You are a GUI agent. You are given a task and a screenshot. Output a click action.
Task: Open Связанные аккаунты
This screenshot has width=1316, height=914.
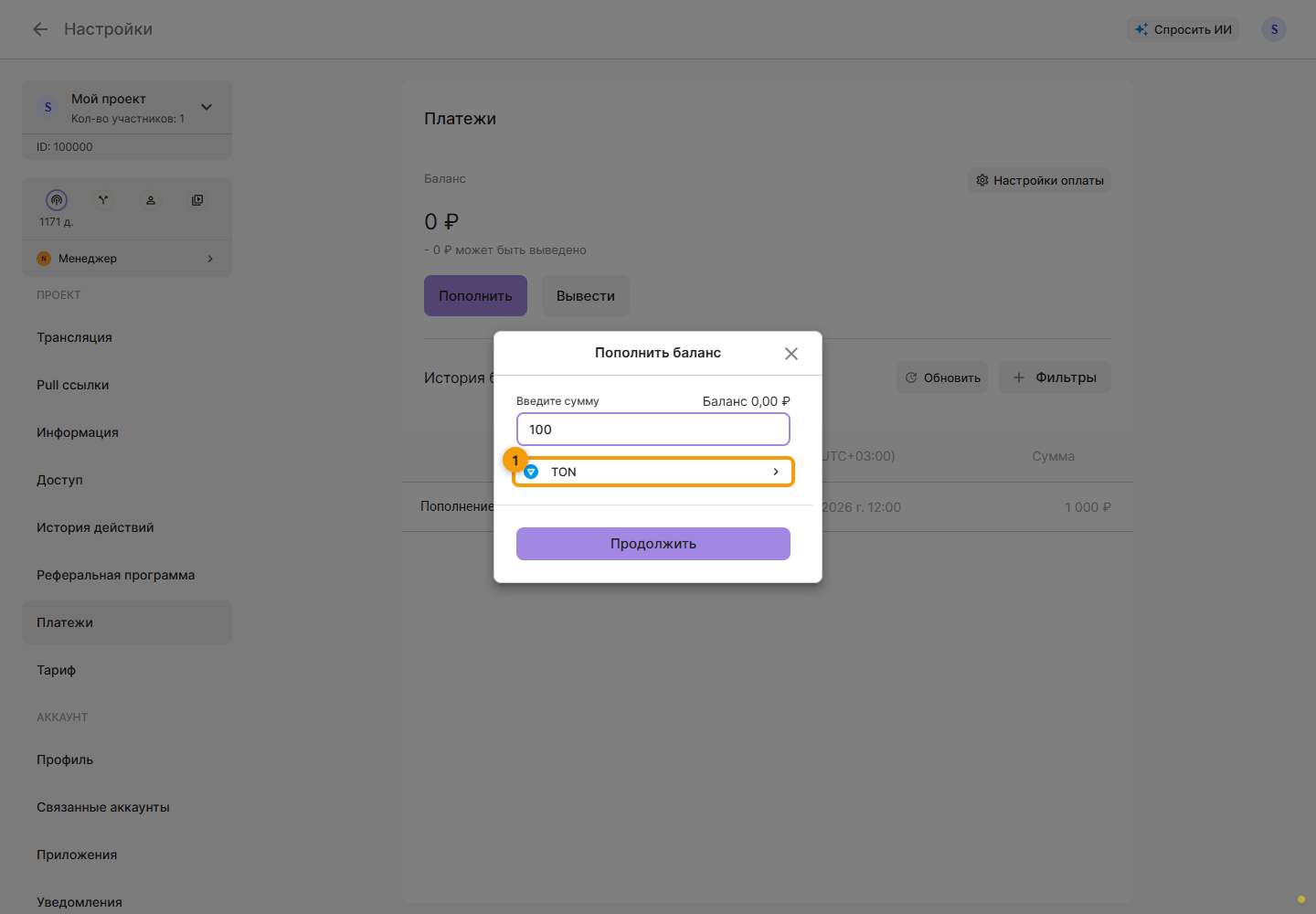[127, 807]
